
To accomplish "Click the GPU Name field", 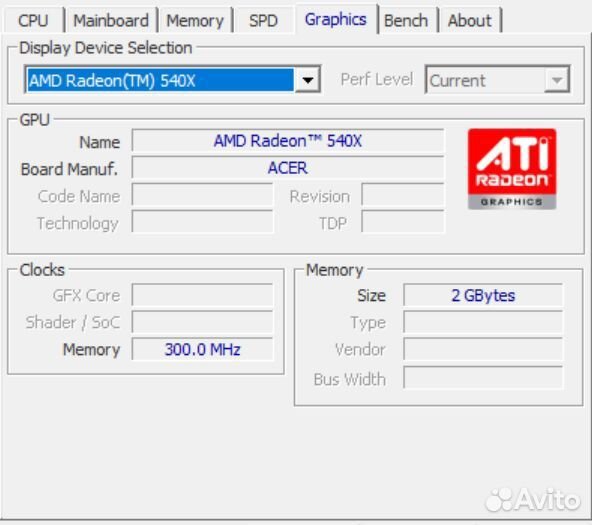I will [288, 141].
